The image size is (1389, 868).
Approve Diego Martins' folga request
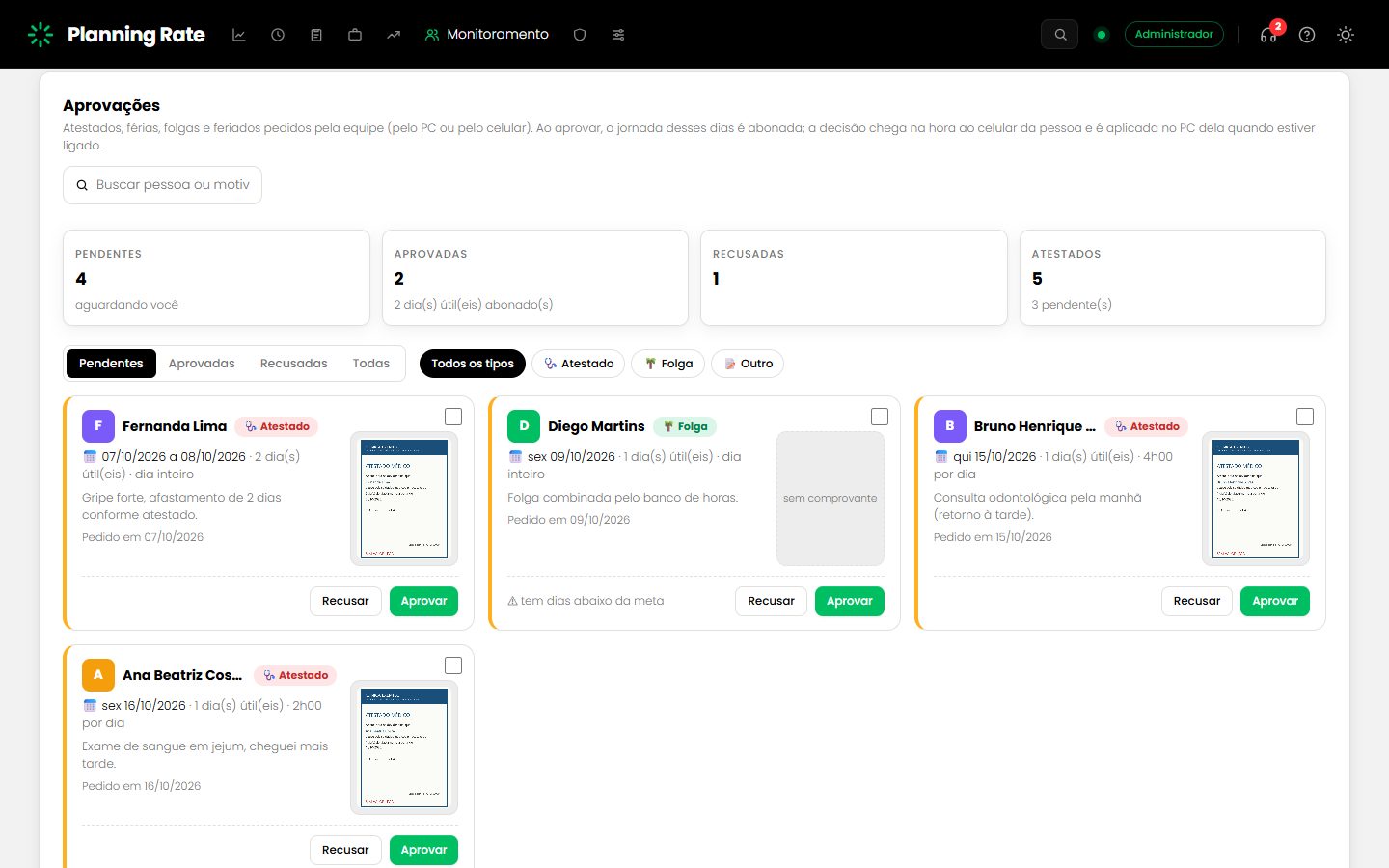click(850, 601)
